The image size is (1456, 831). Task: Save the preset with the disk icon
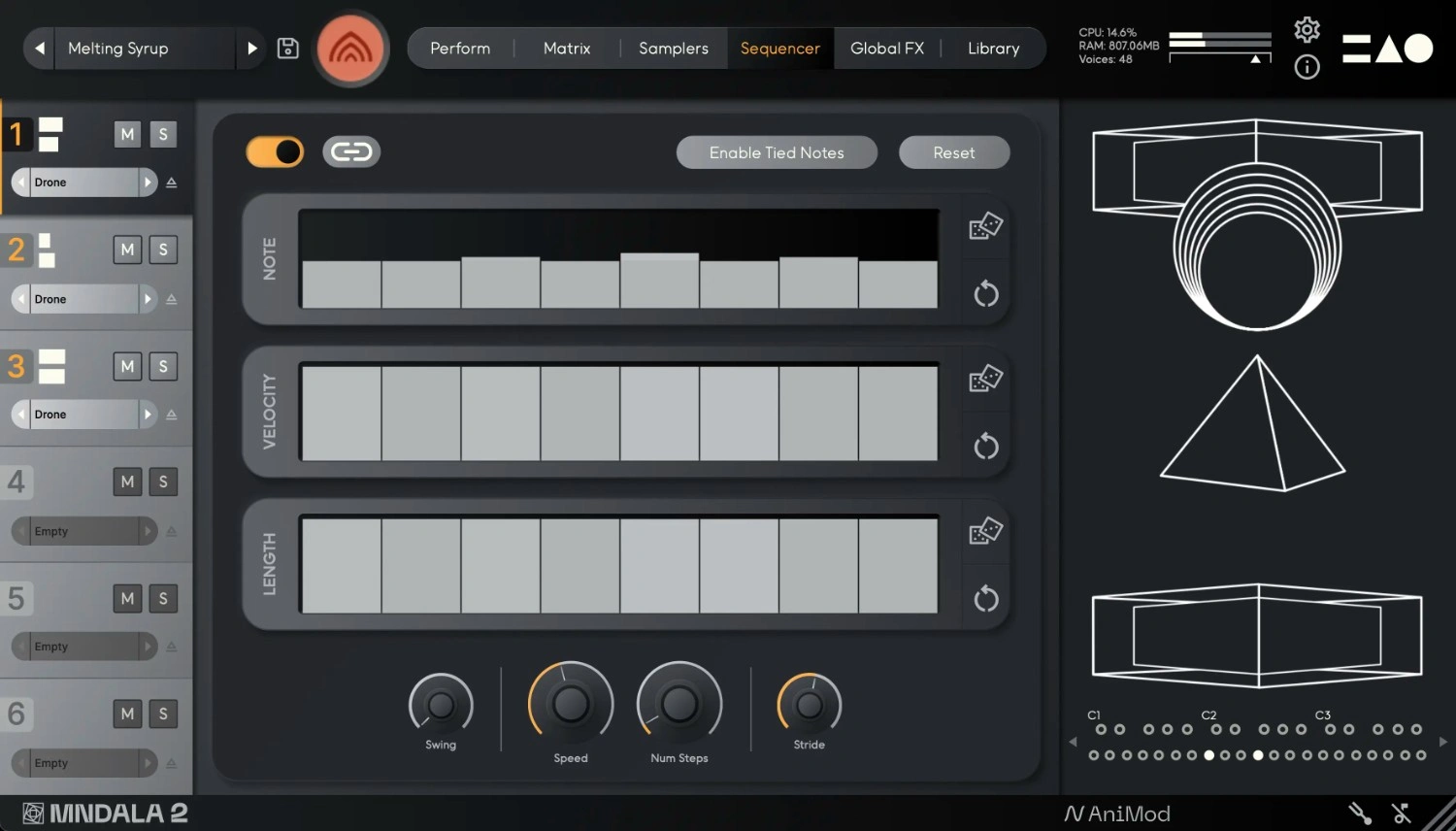pyautogui.click(x=287, y=48)
